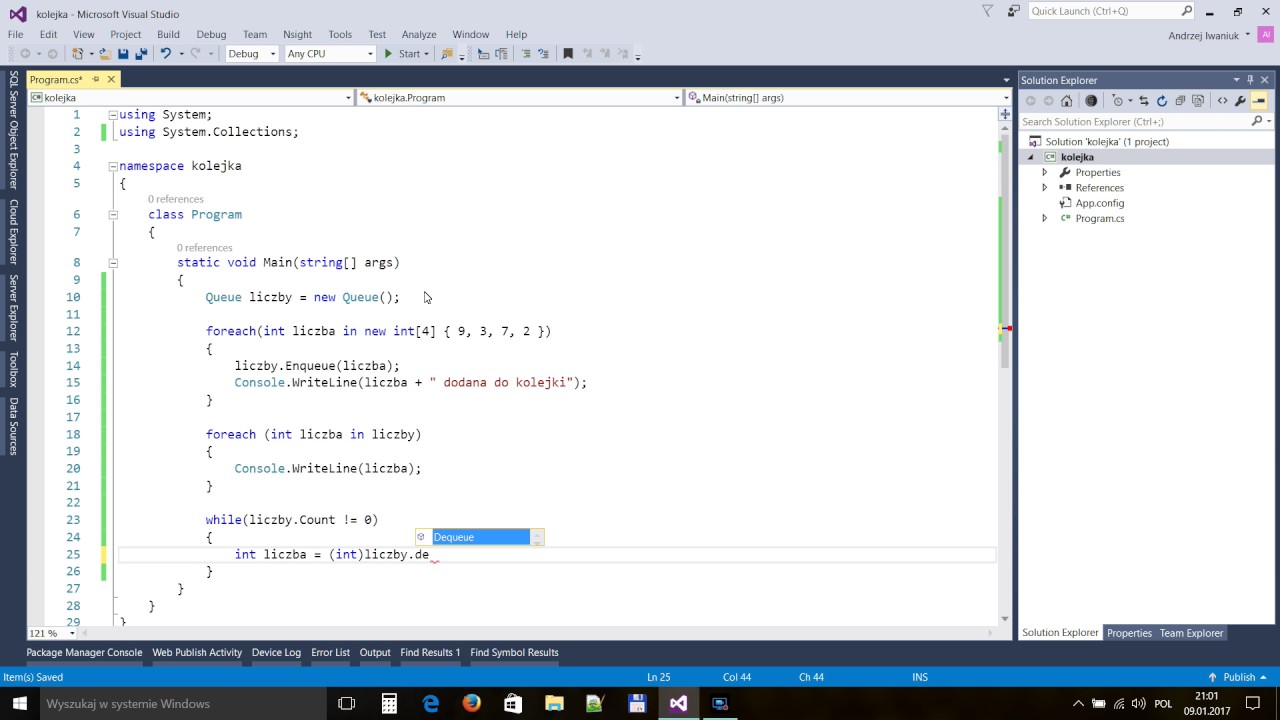Click split-editor icon above vertical scrollbar
Viewport: 1280px width, 720px height.
pyautogui.click(x=1005, y=114)
